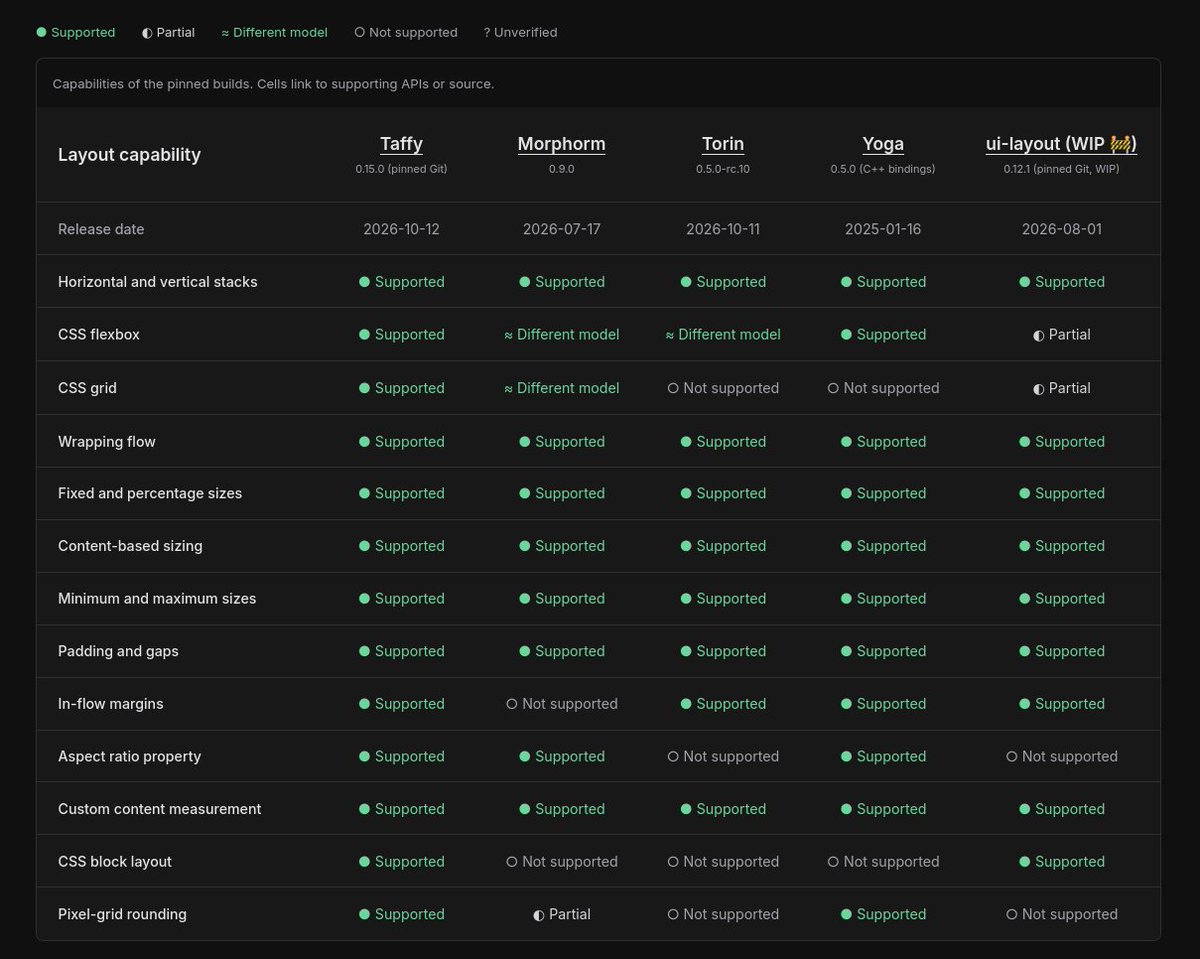Click Yoga's CSS block layout Not supported cell
This screenshot has width=1200, height=959.
(883, 862)
